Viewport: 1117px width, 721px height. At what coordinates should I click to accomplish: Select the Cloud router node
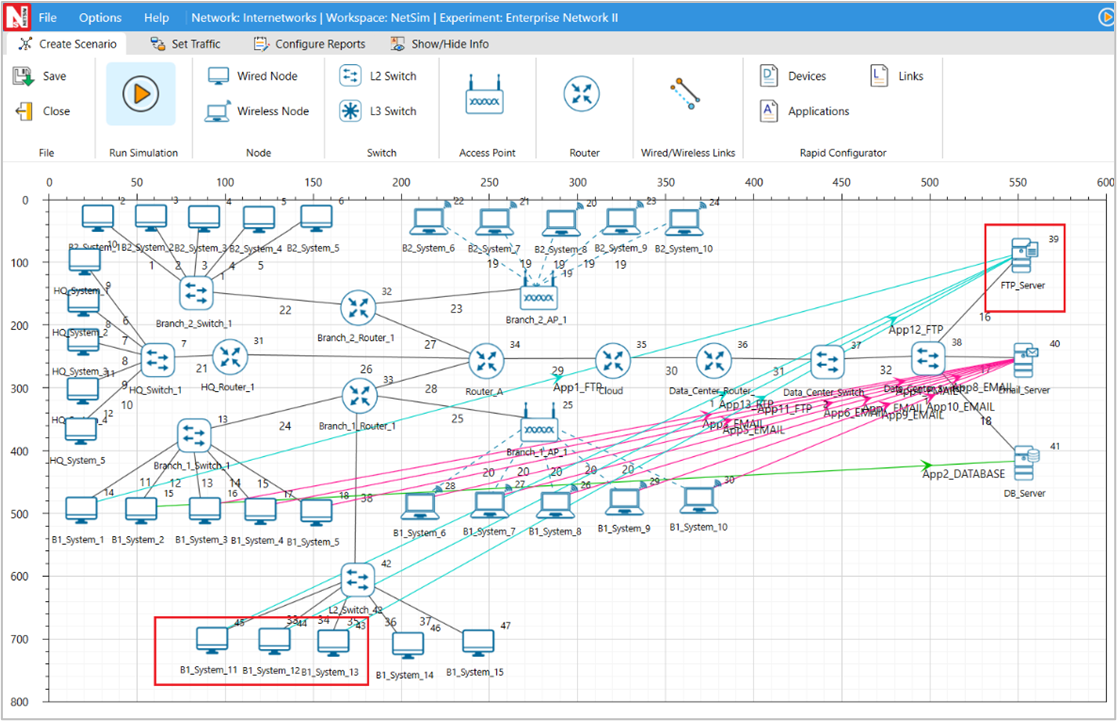612,360
